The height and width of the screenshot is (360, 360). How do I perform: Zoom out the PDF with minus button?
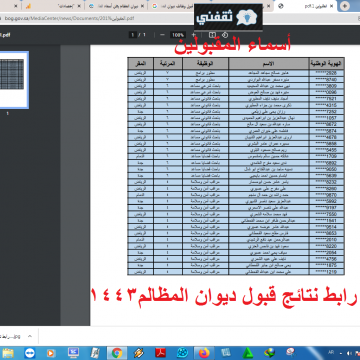pos(162,35)
